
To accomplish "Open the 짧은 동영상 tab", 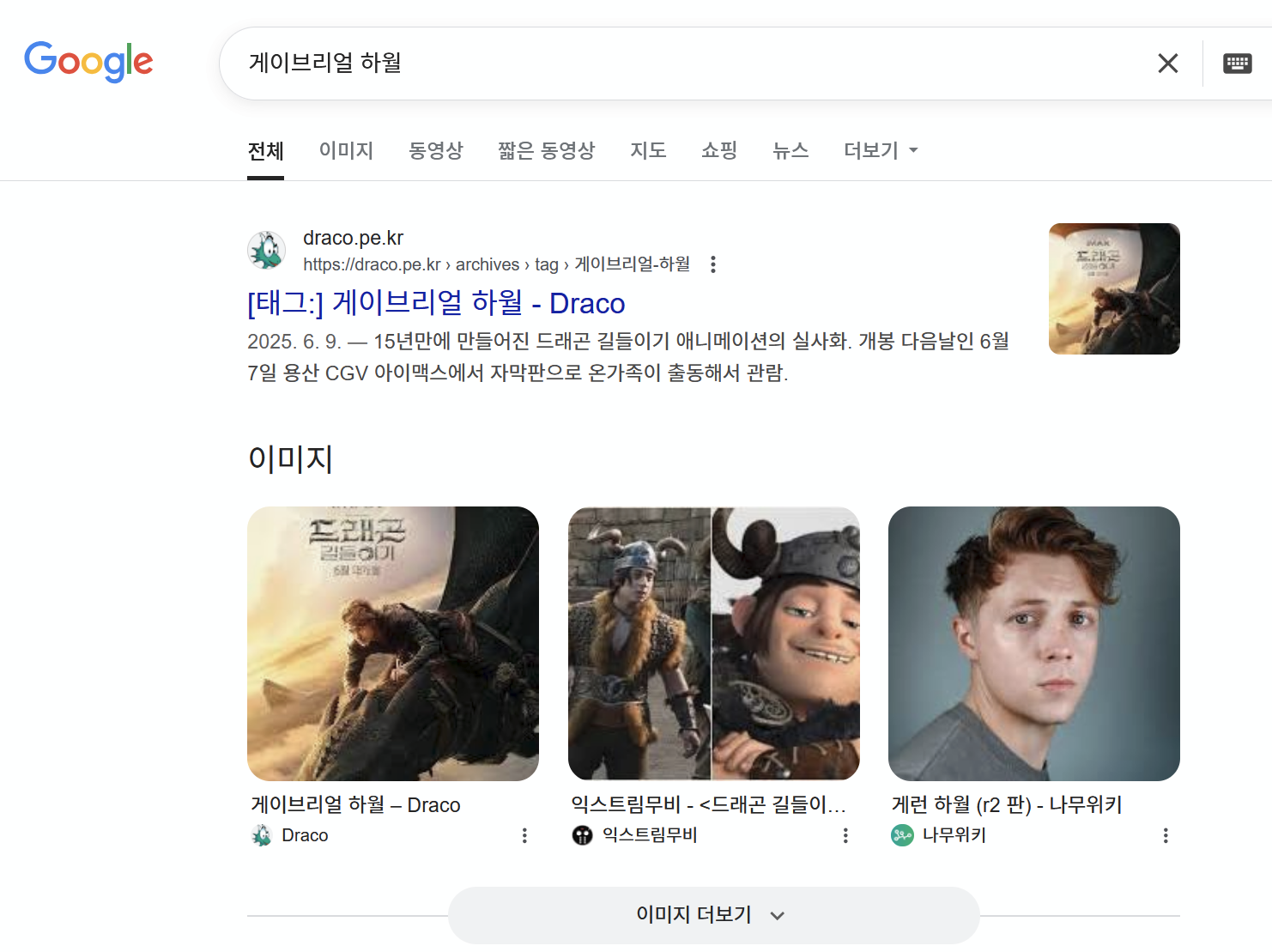I will tap(546, 151).
